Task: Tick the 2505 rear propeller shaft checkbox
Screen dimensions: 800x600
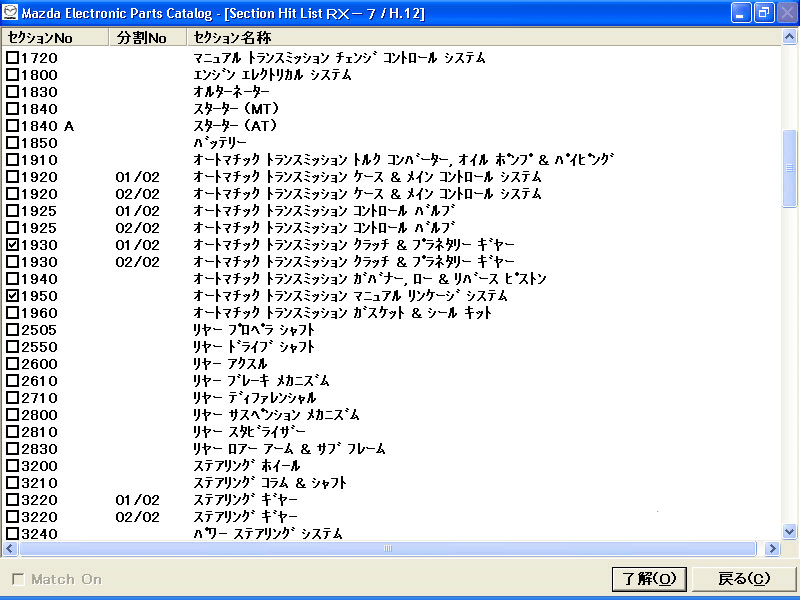Action: [12, 330]
